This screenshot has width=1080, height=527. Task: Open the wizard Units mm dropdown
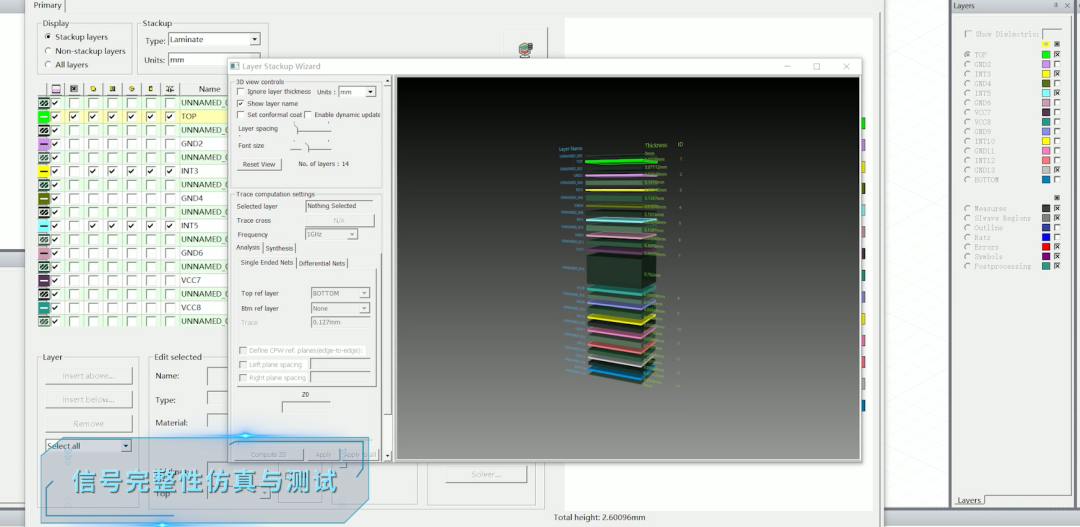371,92
